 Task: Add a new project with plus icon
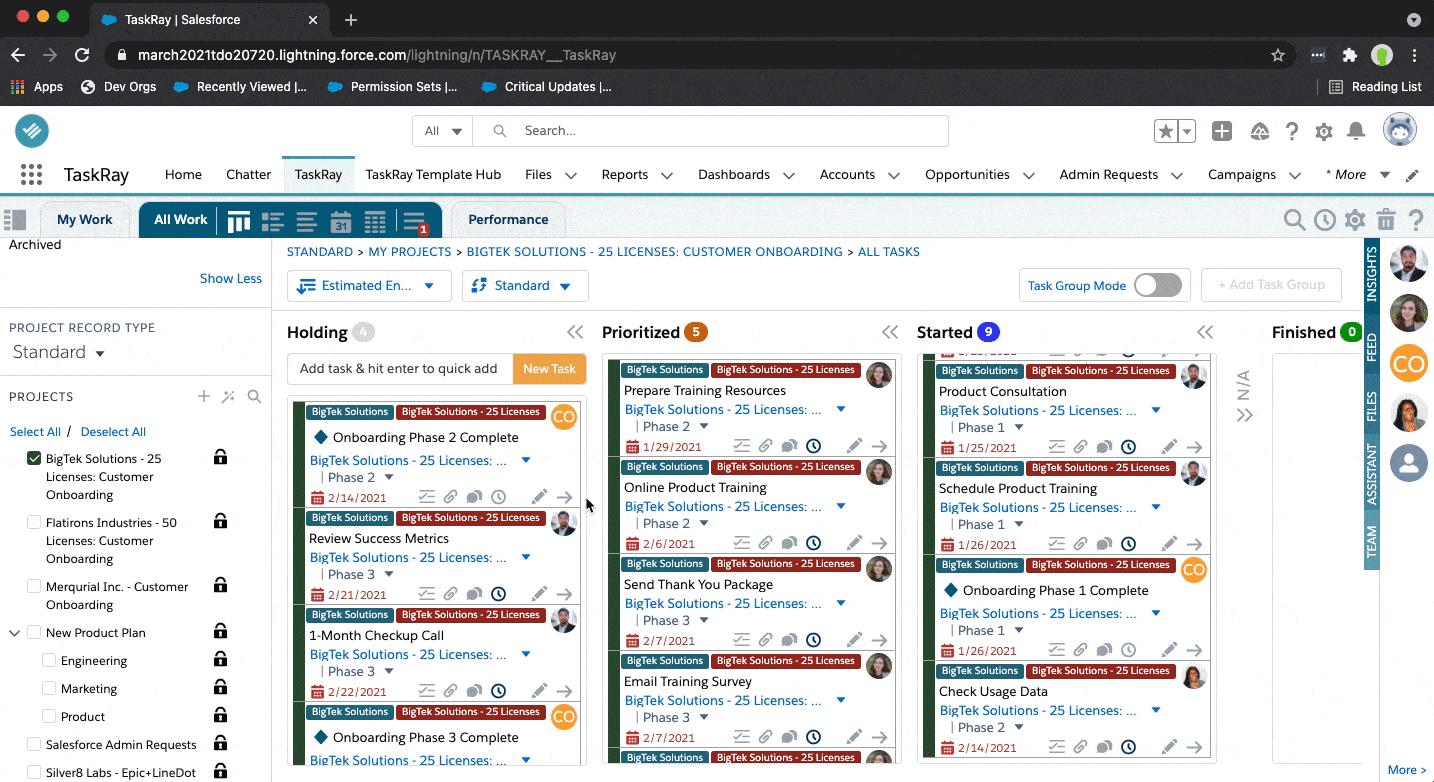coord(204,397)
